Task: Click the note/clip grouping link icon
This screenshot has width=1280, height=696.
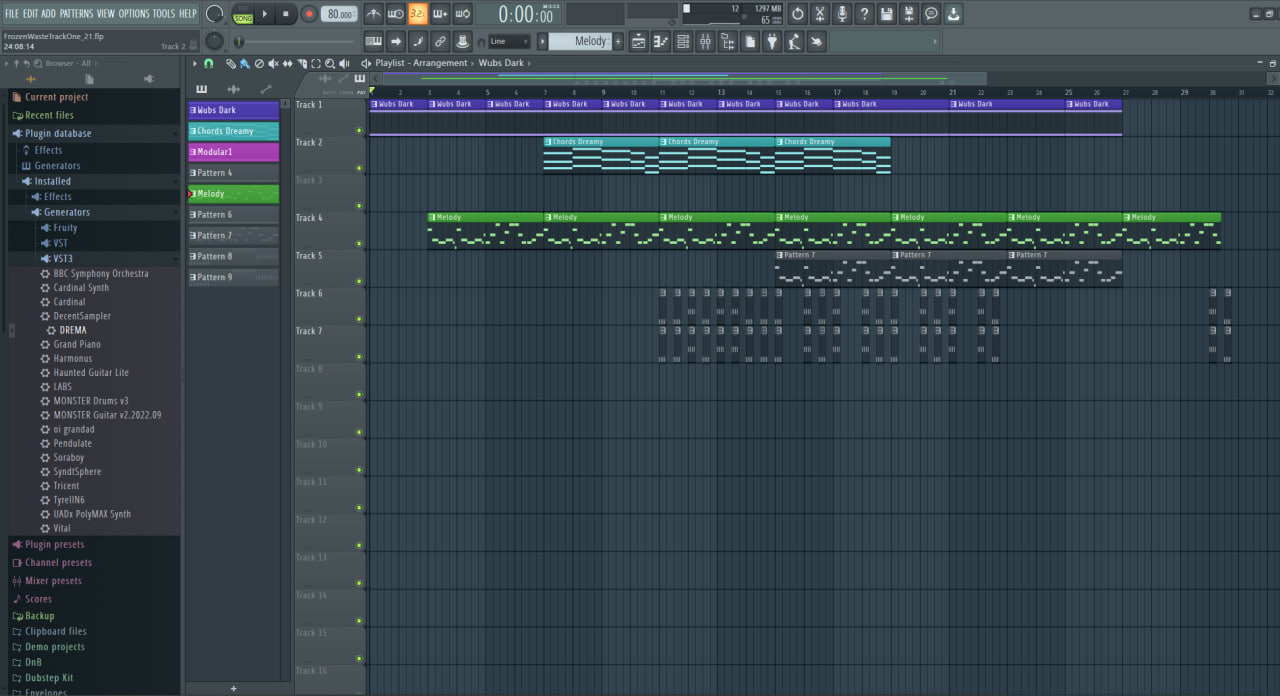Action: [440, 41]
